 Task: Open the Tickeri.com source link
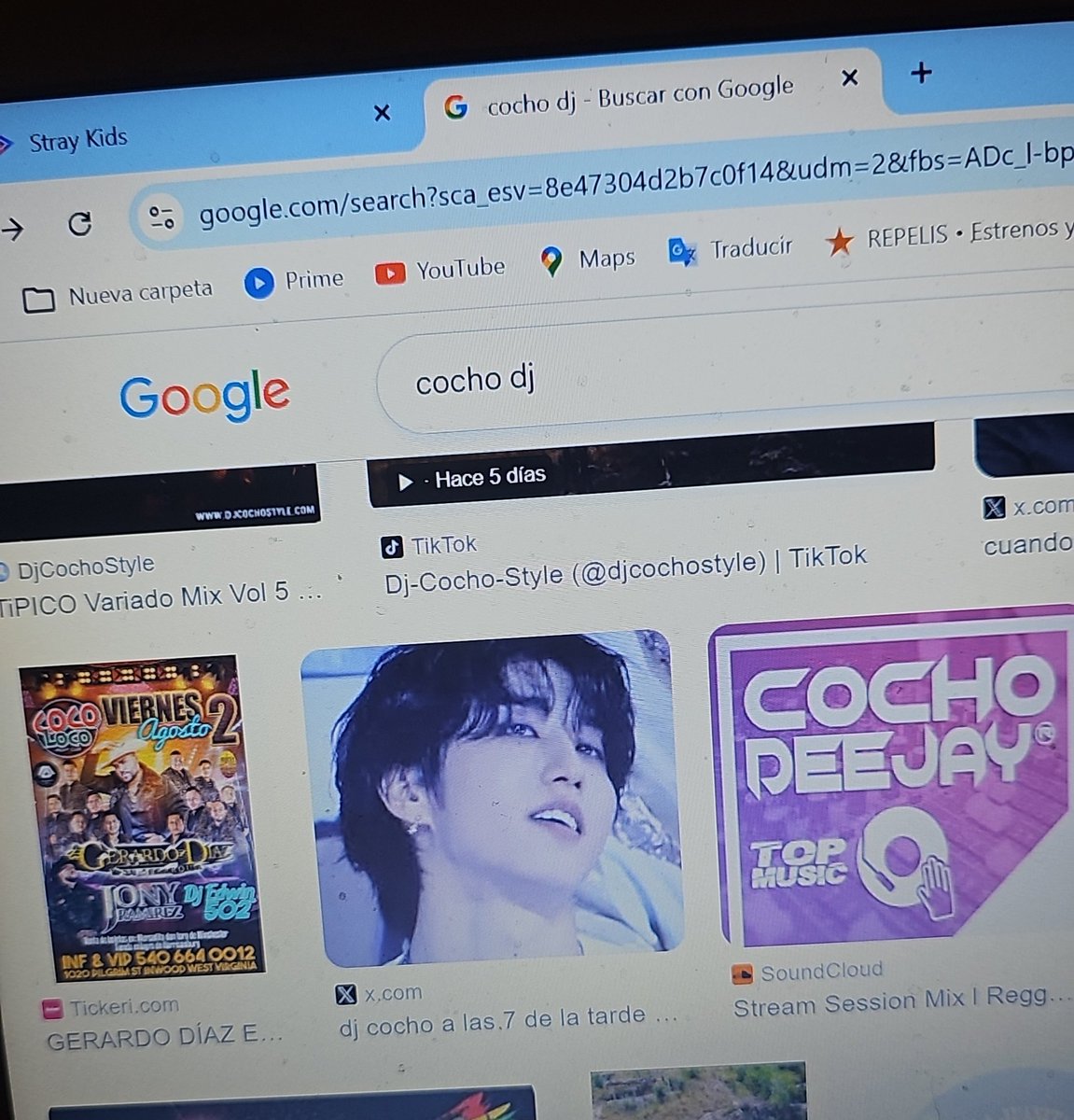111,1007
